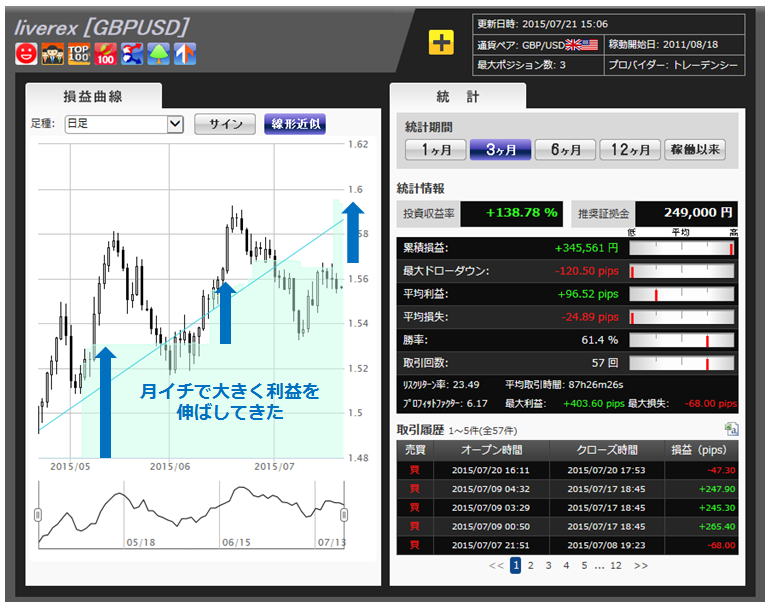Click the 買 mark in the 2015/07/07 21:51 row
Screen dimensions: 774x612
click(415, 545)
